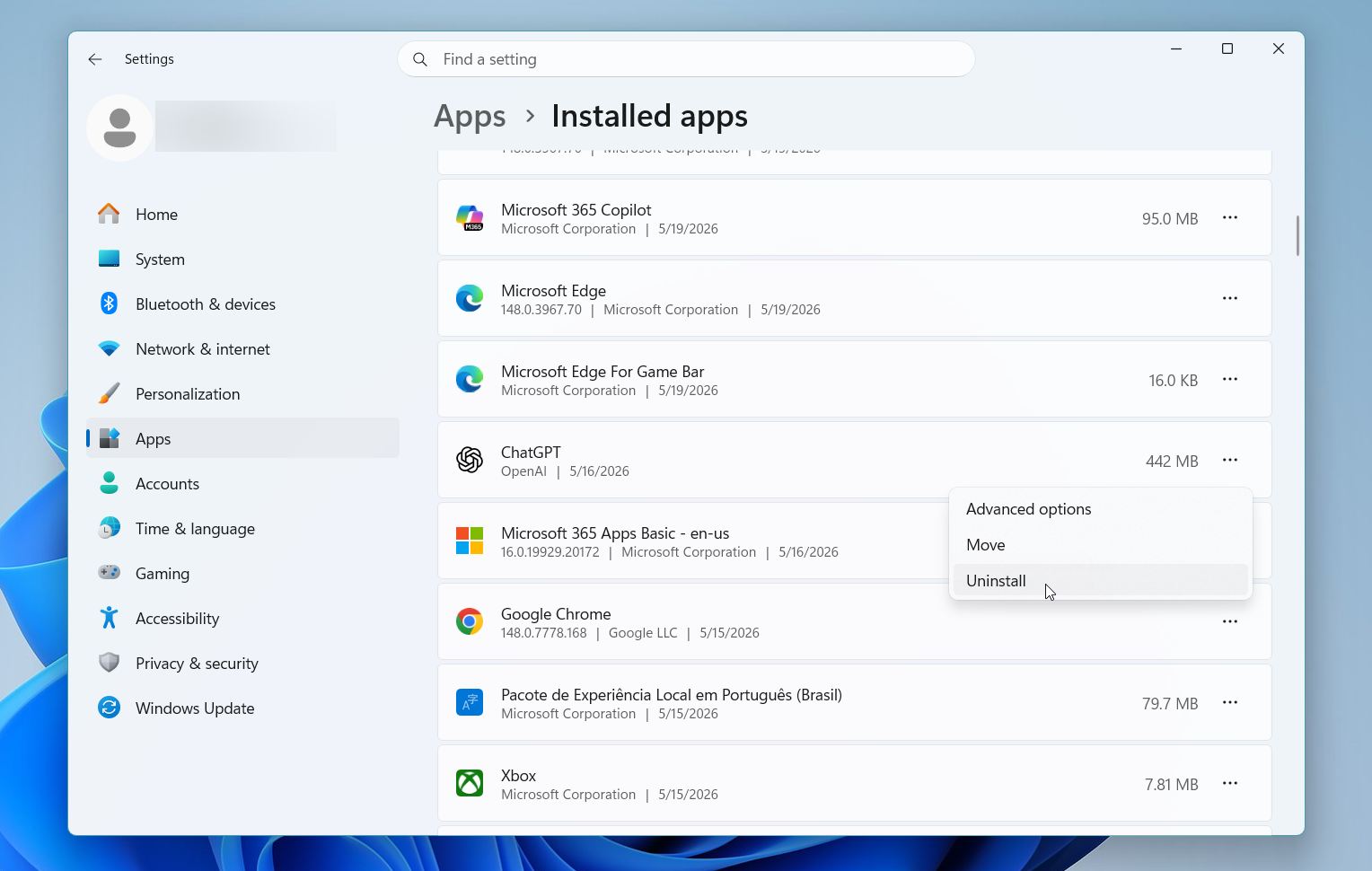Image resolution: width=1372 pixels, height=871 pixels.
Task: Click the Apps breadcrumb link
Action: point(470,117)
